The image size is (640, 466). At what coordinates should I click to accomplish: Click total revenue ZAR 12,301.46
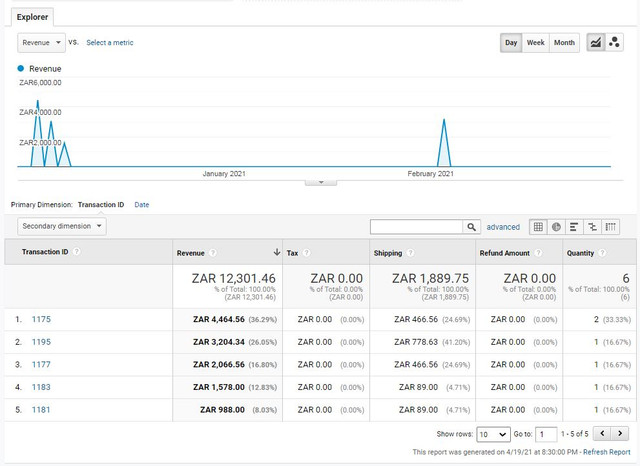click(x=233, y=278)
